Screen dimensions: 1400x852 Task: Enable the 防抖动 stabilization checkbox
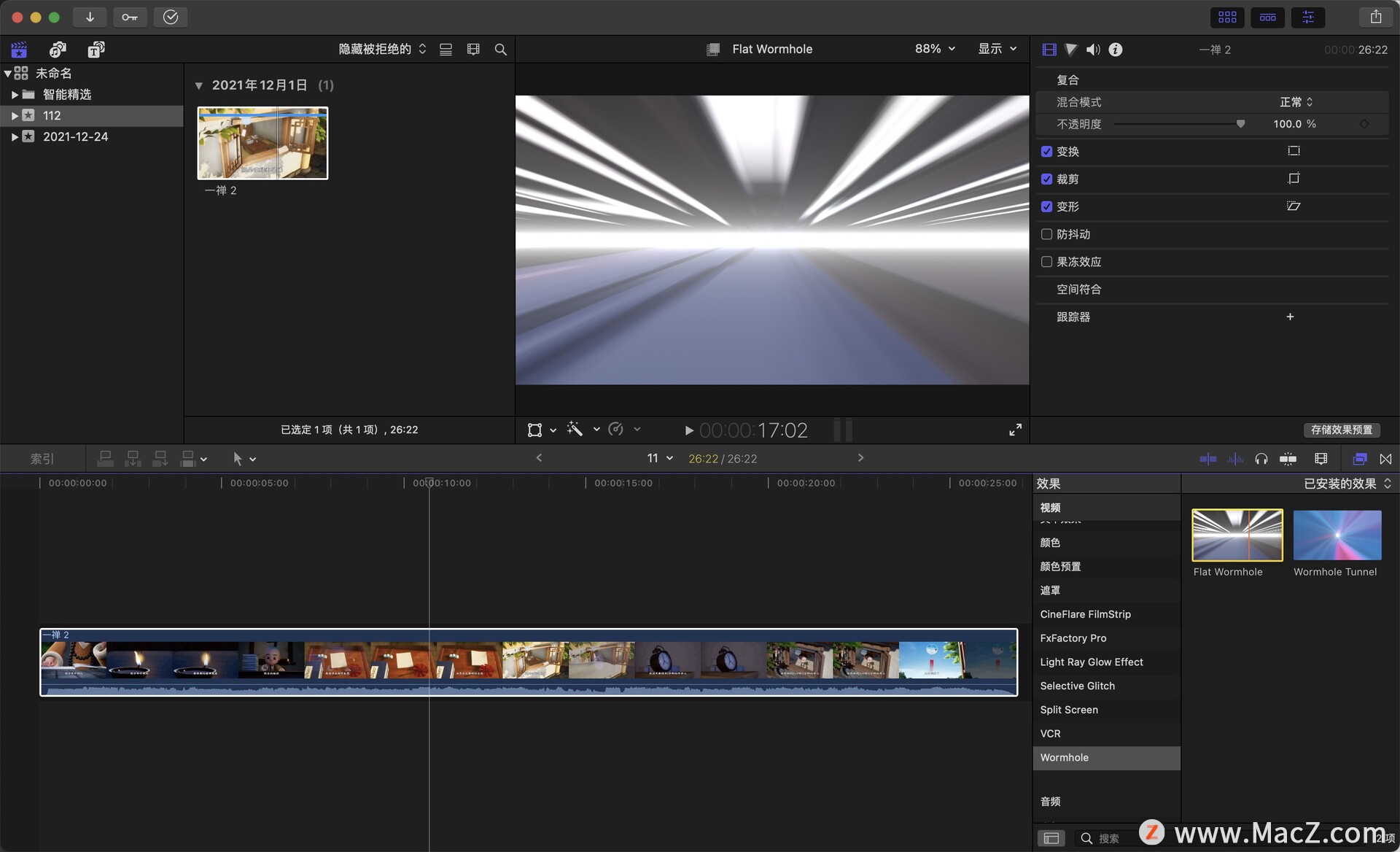(1046, 234)
